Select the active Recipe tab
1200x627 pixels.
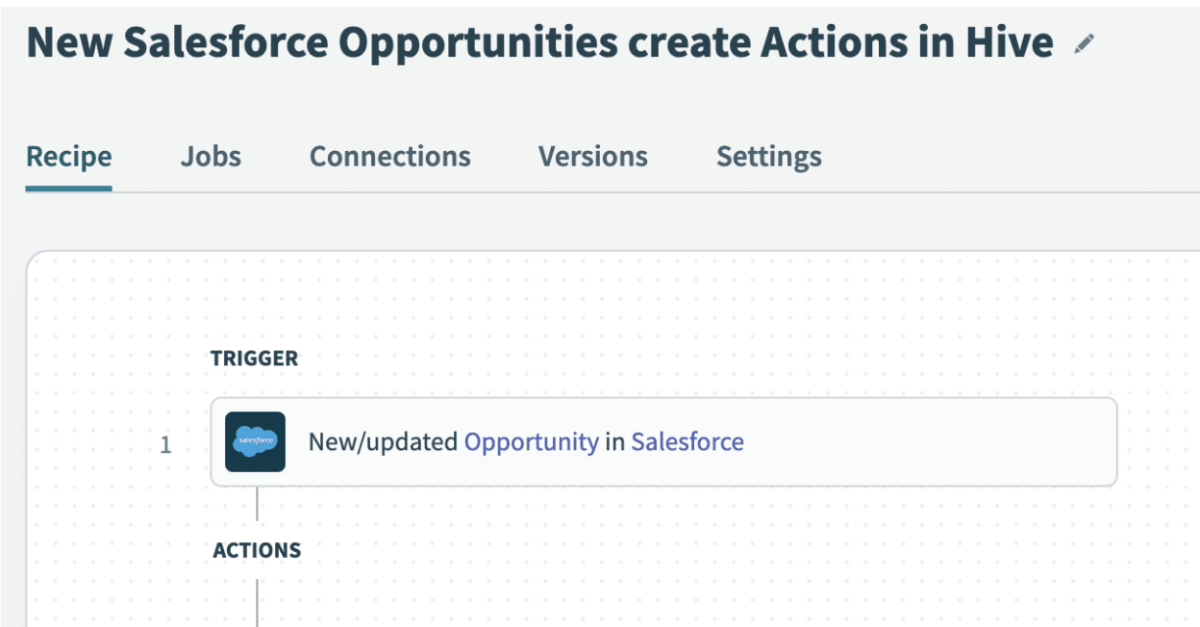pyautogui.click(x=68, y=156)
